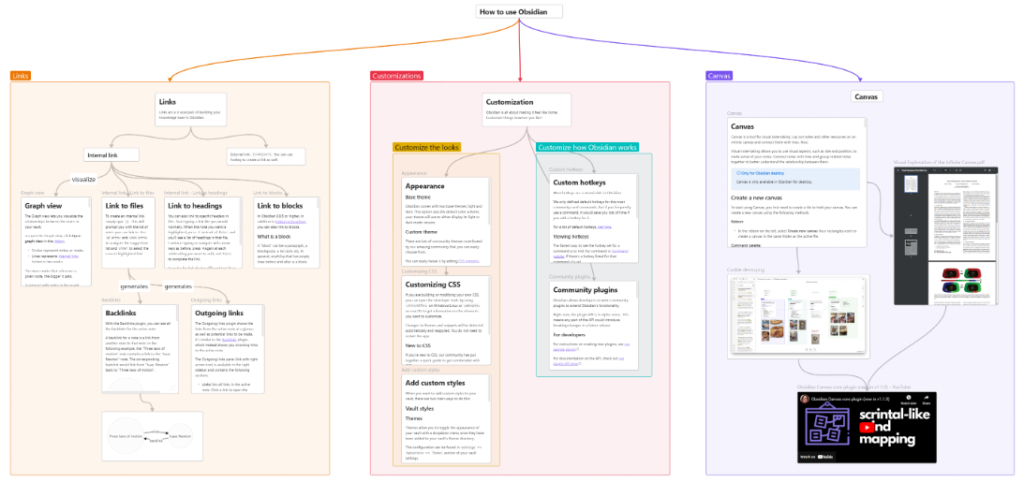Open the Infinite Canvas PDF embed
The image size is (1024, 482).
(x=946, y=236)
